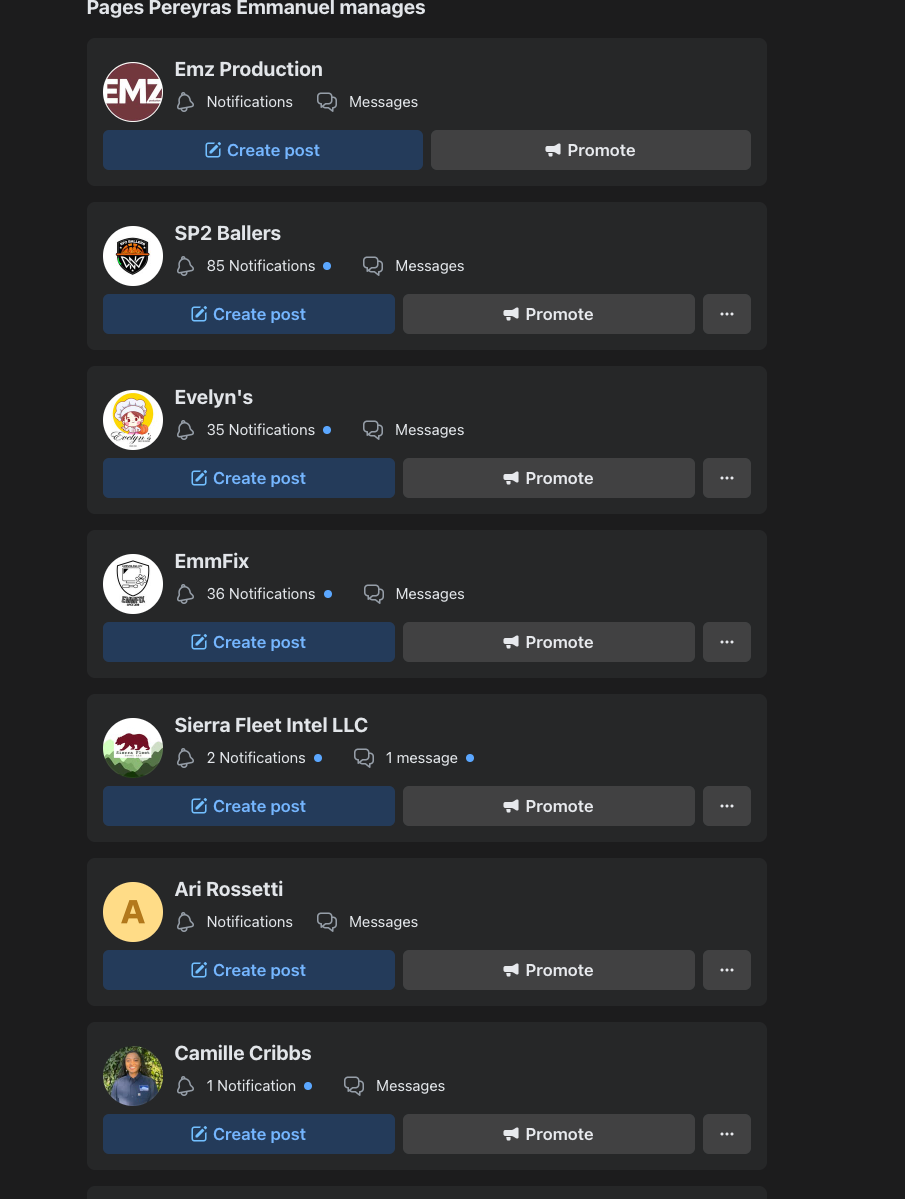This screenshot has width=905, height=1199.
Task: Click Create post under Camille Cribbs
Action: click(x=249, y=1134)
